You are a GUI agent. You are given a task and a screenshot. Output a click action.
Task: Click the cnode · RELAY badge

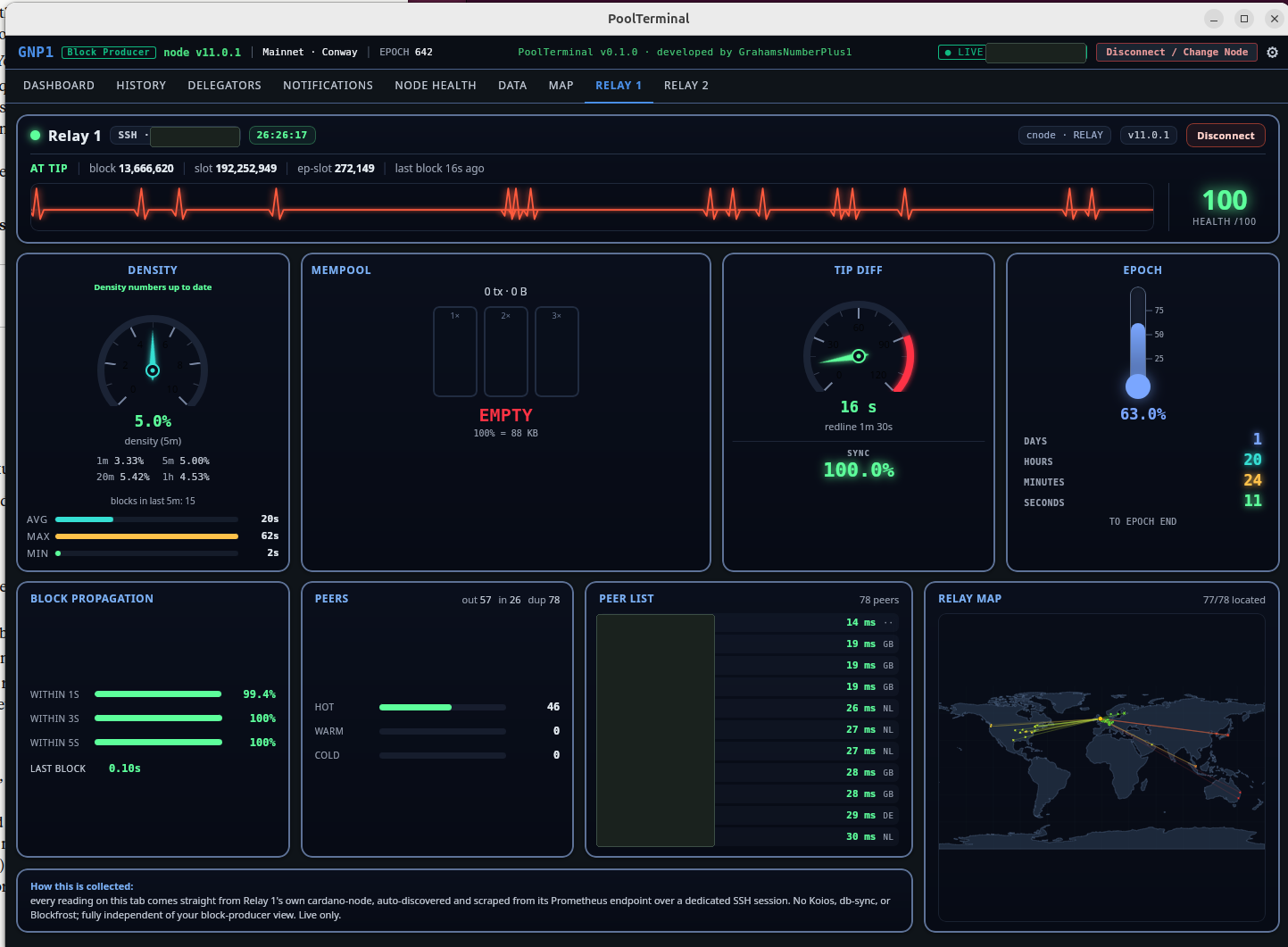[1065, 136]
